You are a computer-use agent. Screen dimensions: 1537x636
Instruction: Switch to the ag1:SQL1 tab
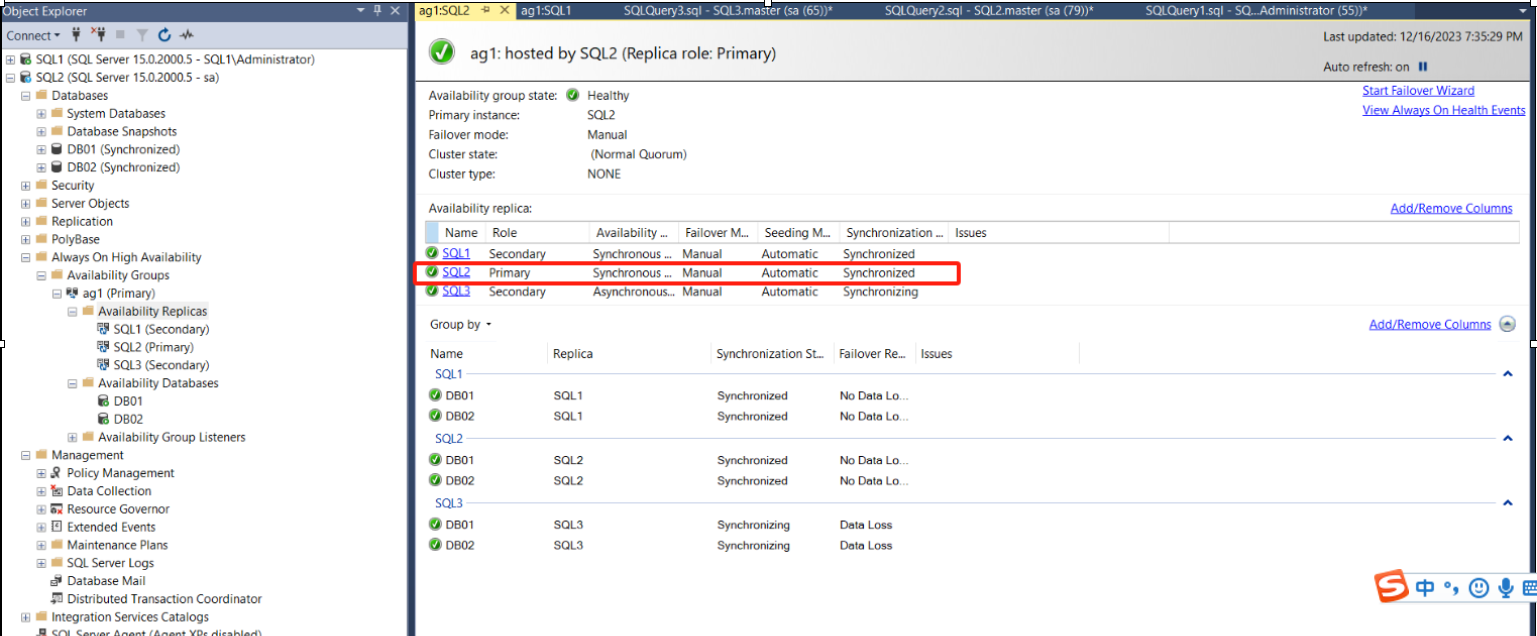tap(546, 10)
